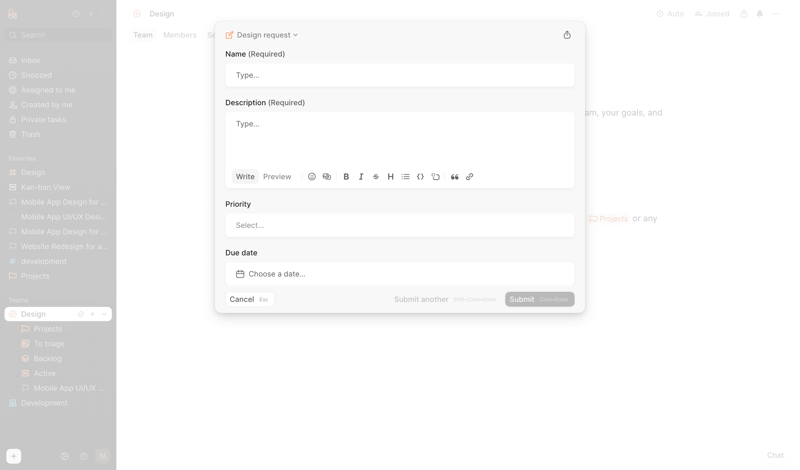Click the Design team header icon

pyautogui.click(x=137, y=14)
